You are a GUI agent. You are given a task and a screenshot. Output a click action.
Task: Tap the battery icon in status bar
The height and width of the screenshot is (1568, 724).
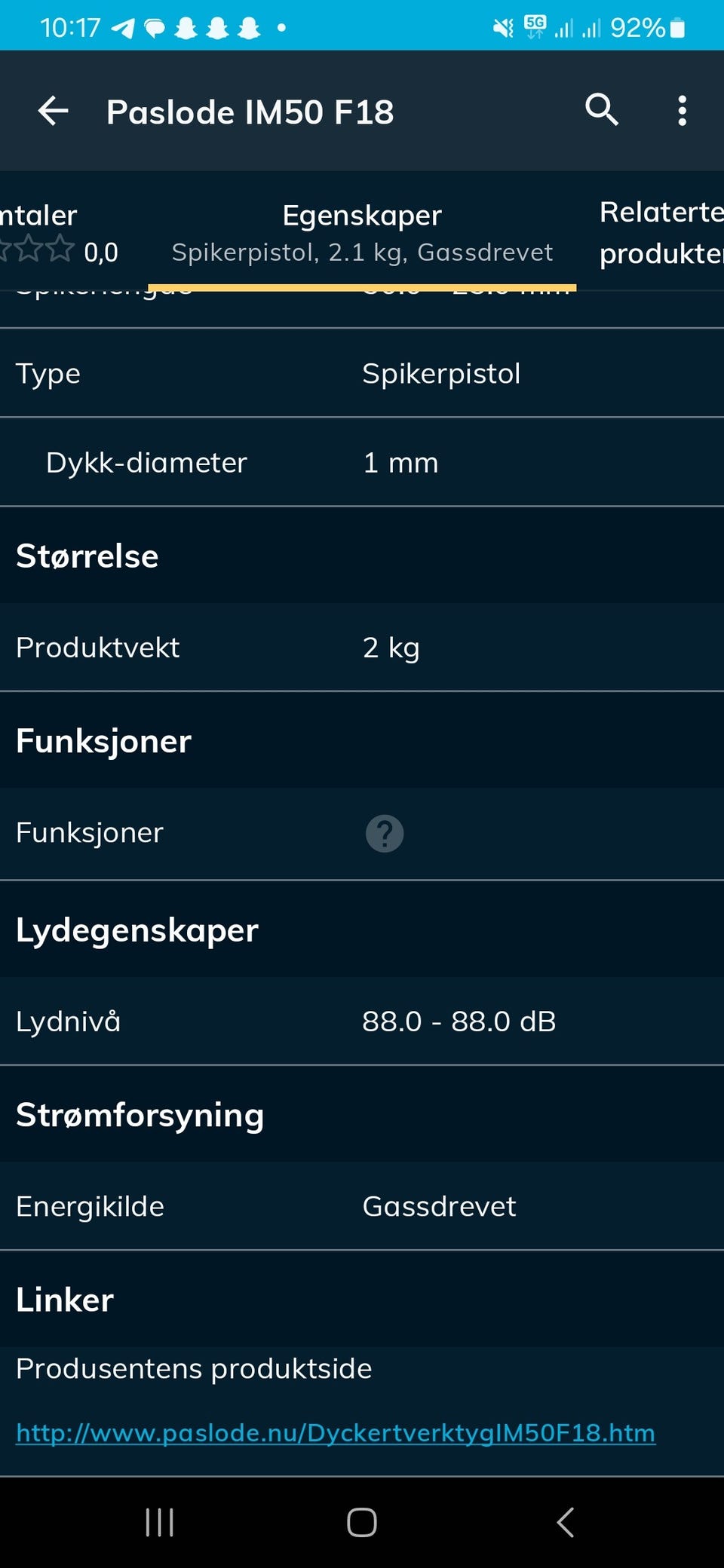[x=677, y=29]
